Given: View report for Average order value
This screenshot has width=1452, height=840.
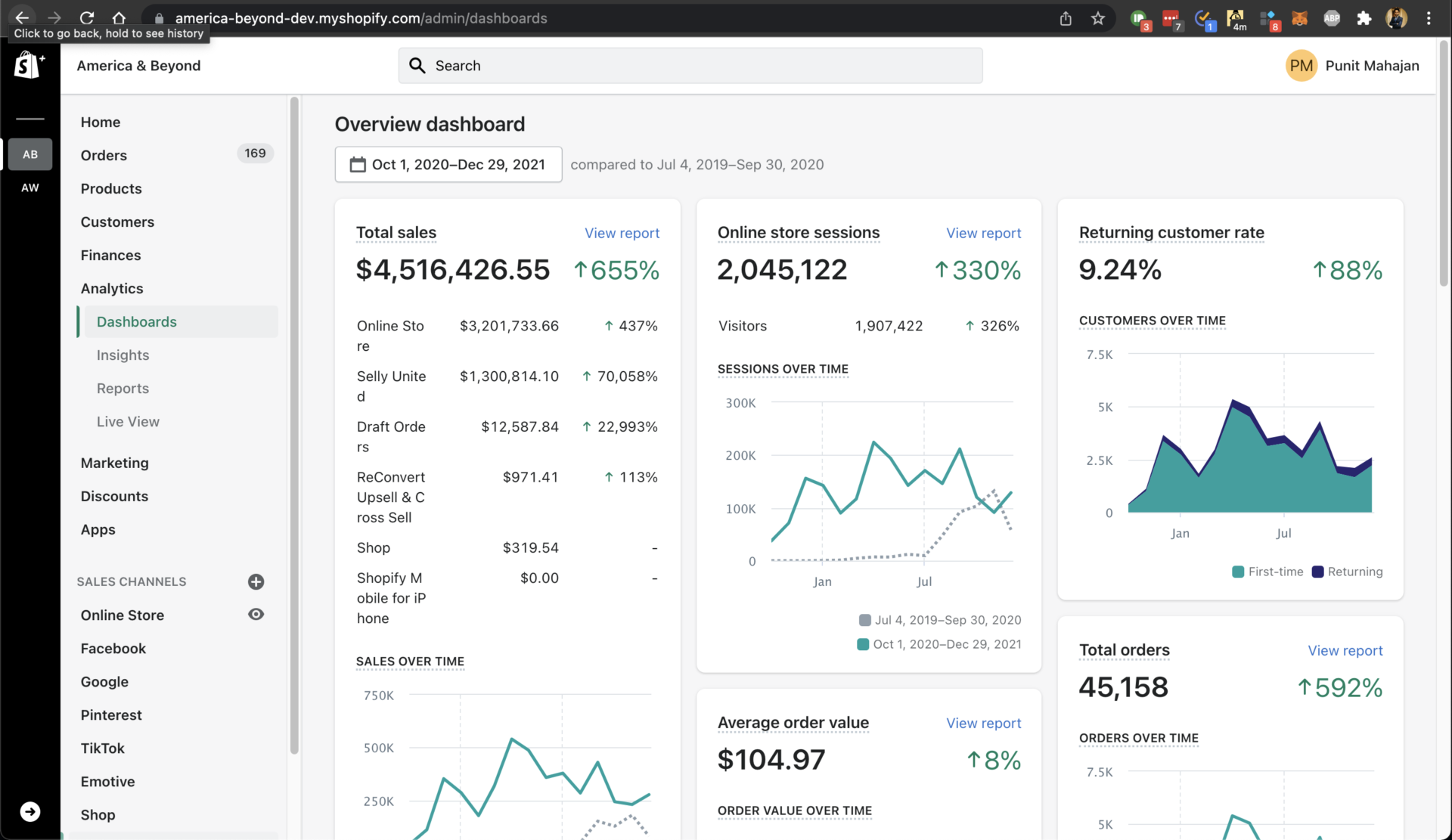Looking at the screenshot, I should 983,723.
